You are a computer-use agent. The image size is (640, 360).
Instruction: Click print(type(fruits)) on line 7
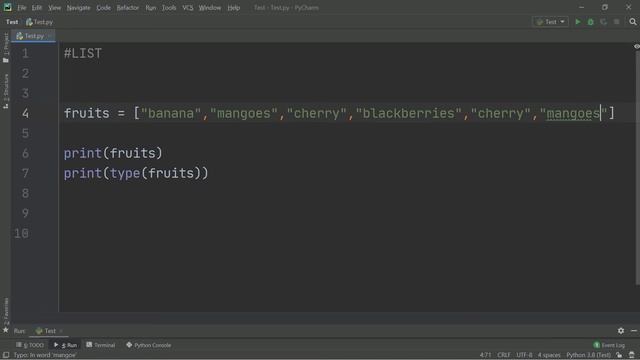click(x=136, y=173)
